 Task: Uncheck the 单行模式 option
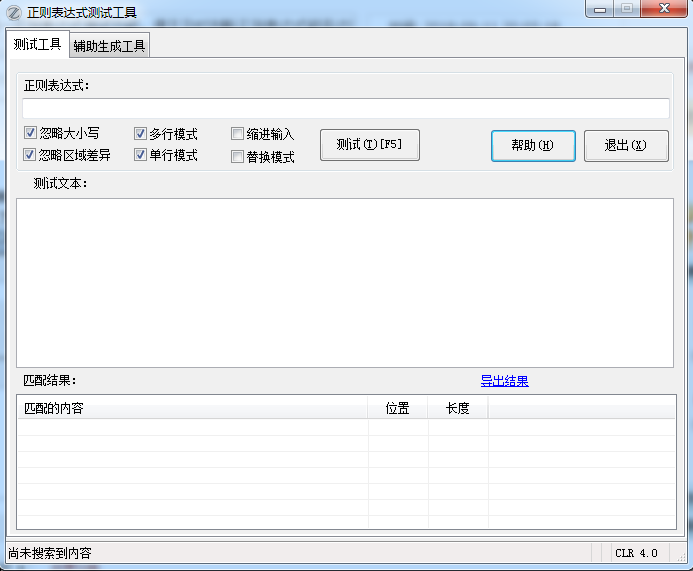click(x=141, y=155)
